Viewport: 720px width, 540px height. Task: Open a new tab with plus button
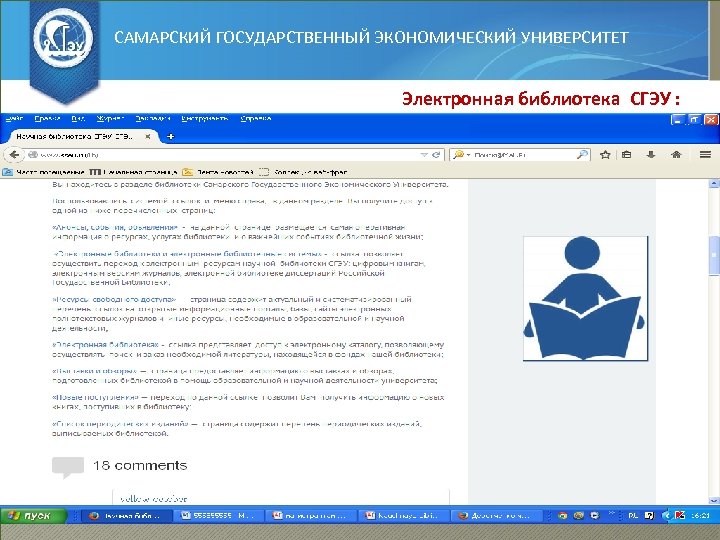(170, 136)
